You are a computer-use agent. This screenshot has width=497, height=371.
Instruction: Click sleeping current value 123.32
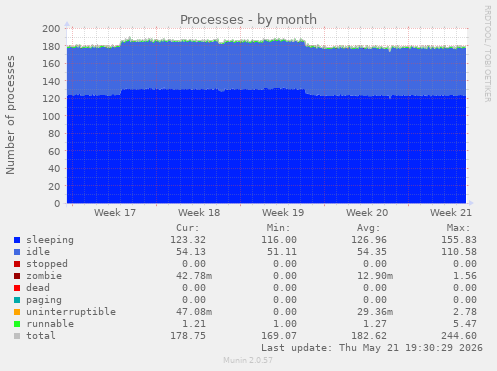[x=188, y=240]
